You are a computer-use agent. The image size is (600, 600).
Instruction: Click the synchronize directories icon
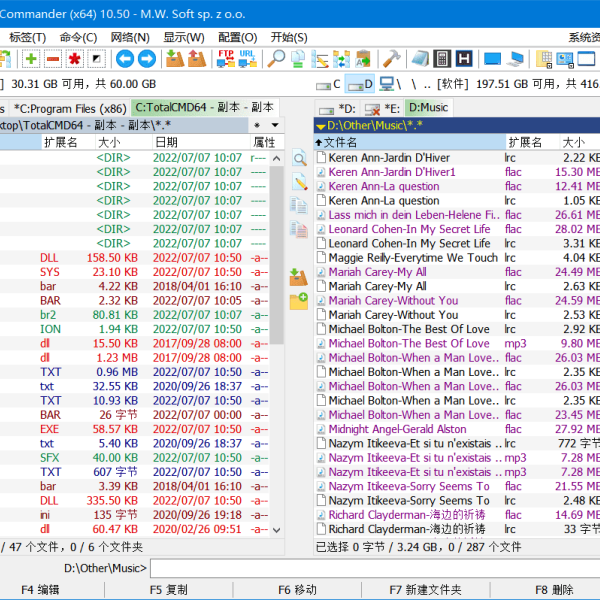click(x=341, y=59)
